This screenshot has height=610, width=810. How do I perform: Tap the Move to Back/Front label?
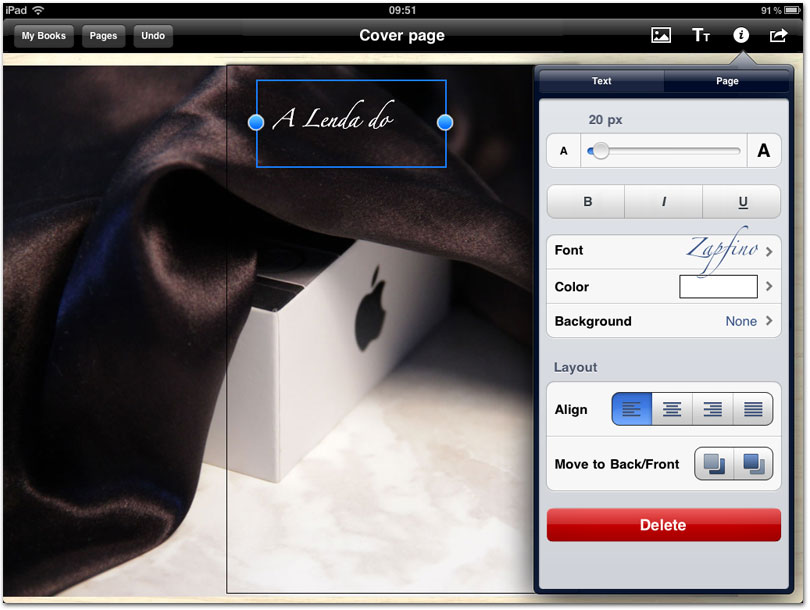[x=617, y=464]
